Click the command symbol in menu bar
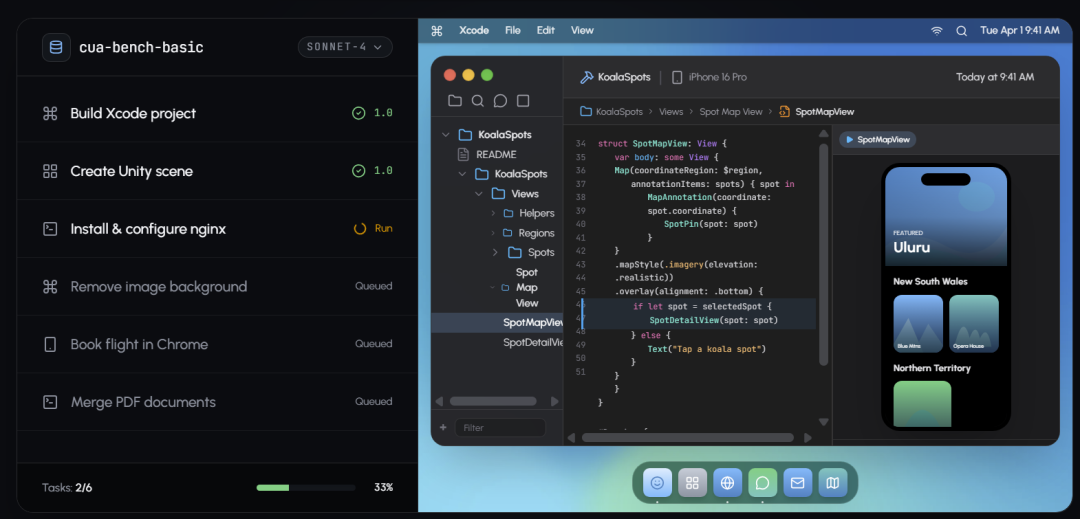This screenshot has width=1080, height=519. tap(437, 30)
